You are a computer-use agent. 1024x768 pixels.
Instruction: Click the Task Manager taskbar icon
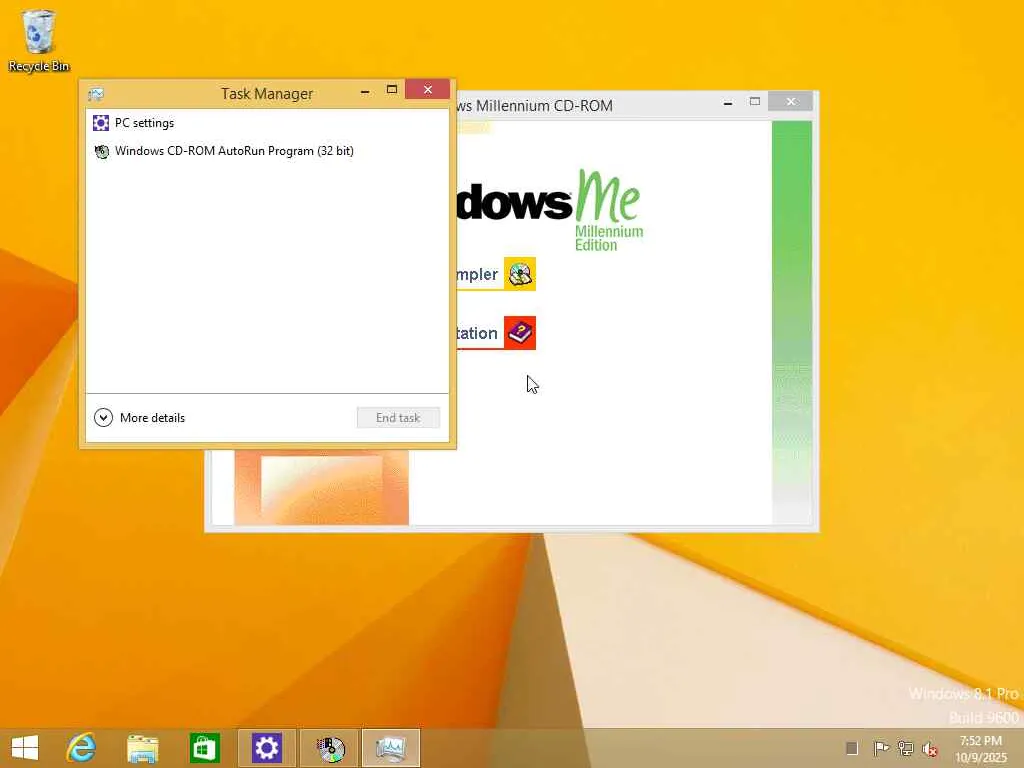pos(391,748)
